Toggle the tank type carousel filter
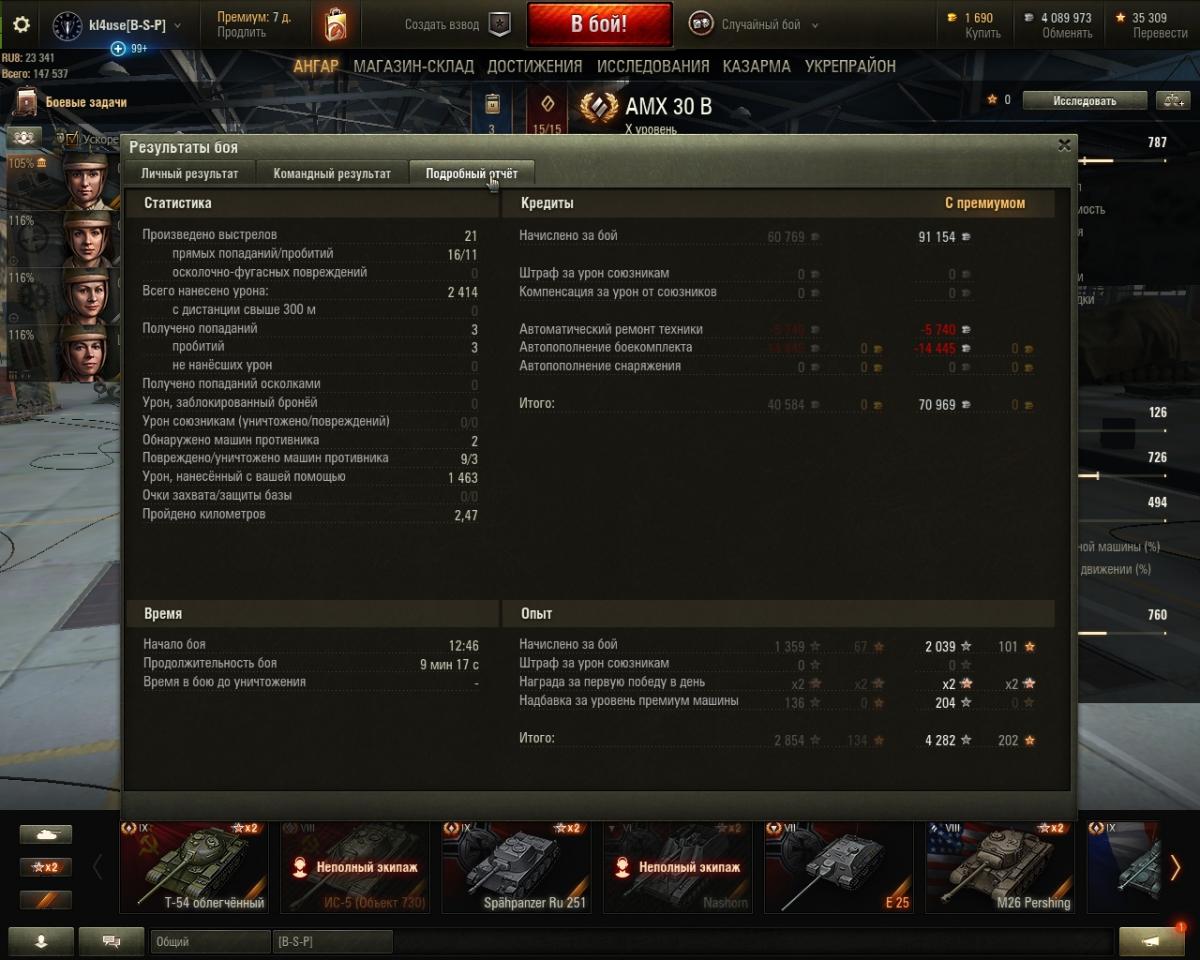 click(x=46, y=834)
